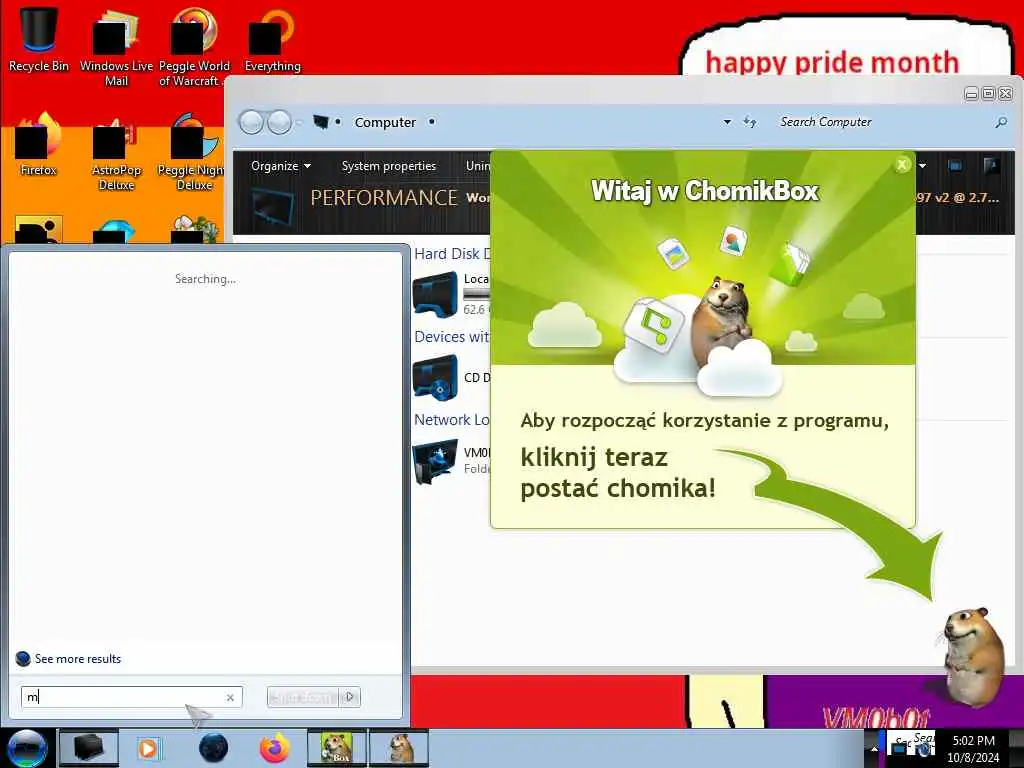Click System properties in the Explorer toolbar

pos(389,166)
